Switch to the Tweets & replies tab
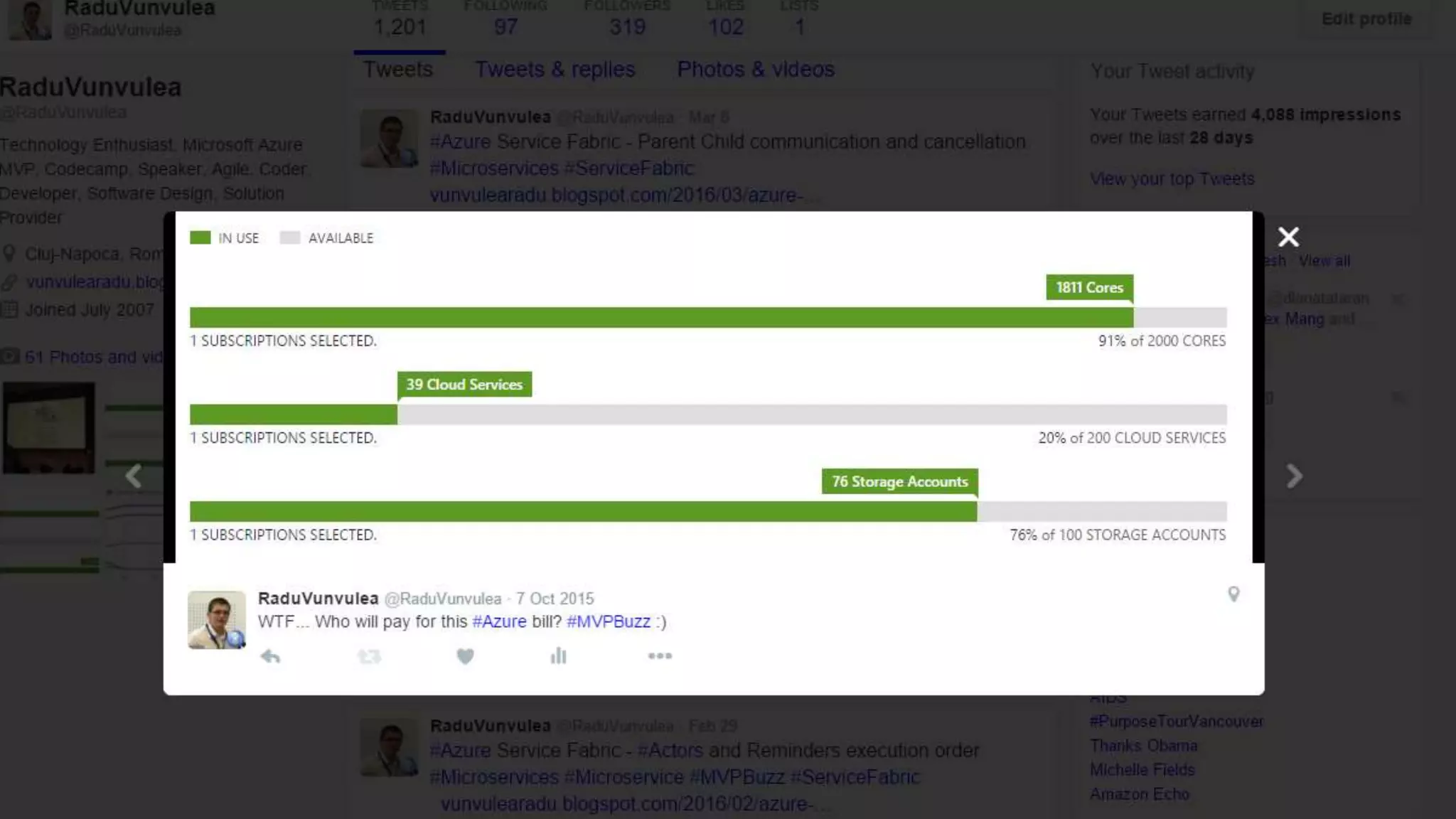Screen dimensions: 1456x819 (555, 70)
